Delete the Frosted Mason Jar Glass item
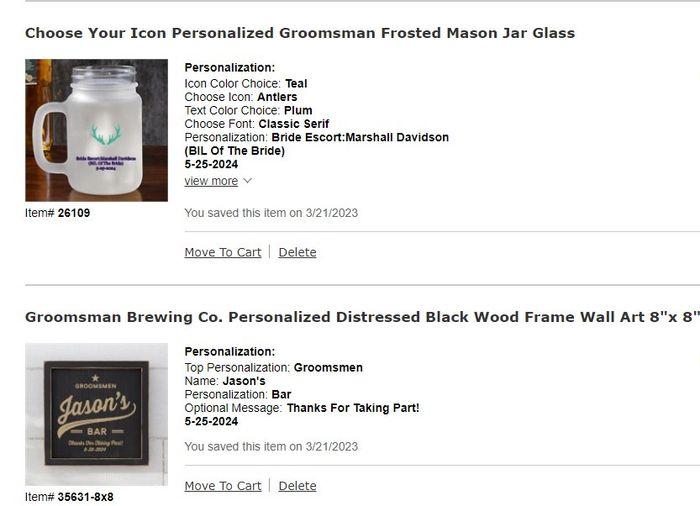700x506 pixels. click(x=297, y=252)
